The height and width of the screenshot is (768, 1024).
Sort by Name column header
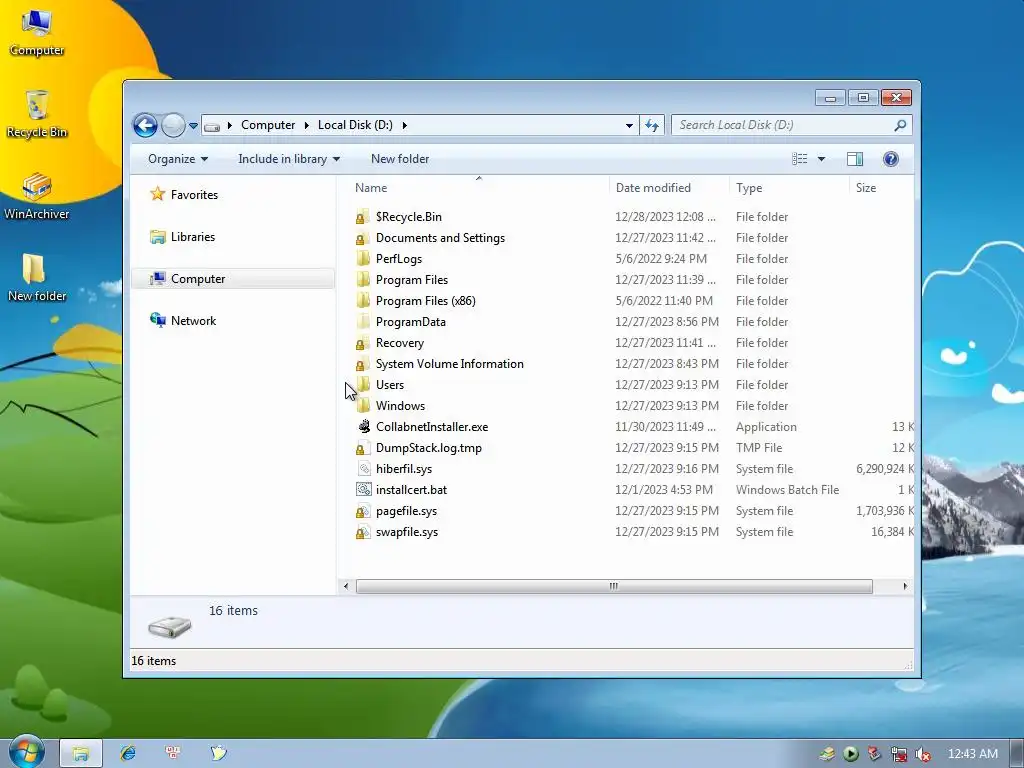tap(371, 187)
